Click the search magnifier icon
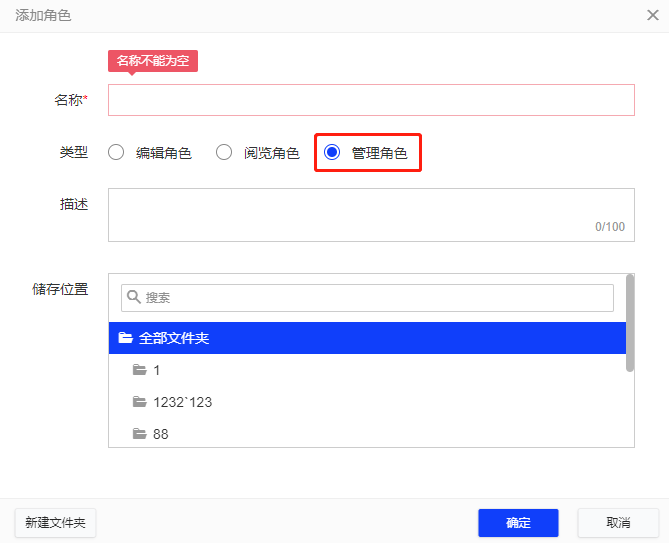The height and width of the screenshot is (543, 669). pos(133,297)
